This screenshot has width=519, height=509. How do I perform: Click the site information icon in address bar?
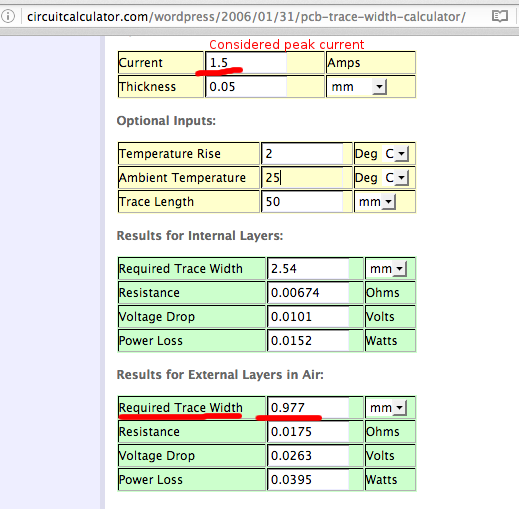tap(8, 16)
